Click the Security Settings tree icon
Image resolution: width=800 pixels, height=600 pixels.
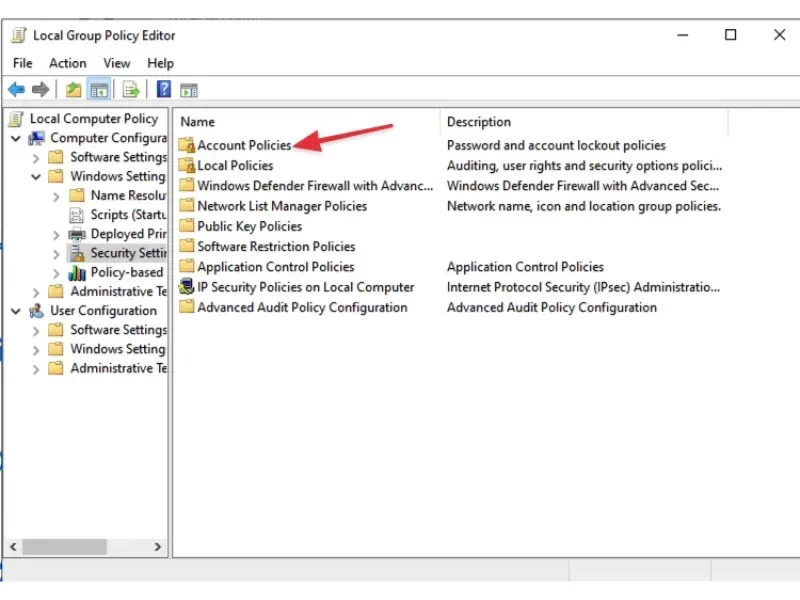pyautogui.click(x=77, y=253)
